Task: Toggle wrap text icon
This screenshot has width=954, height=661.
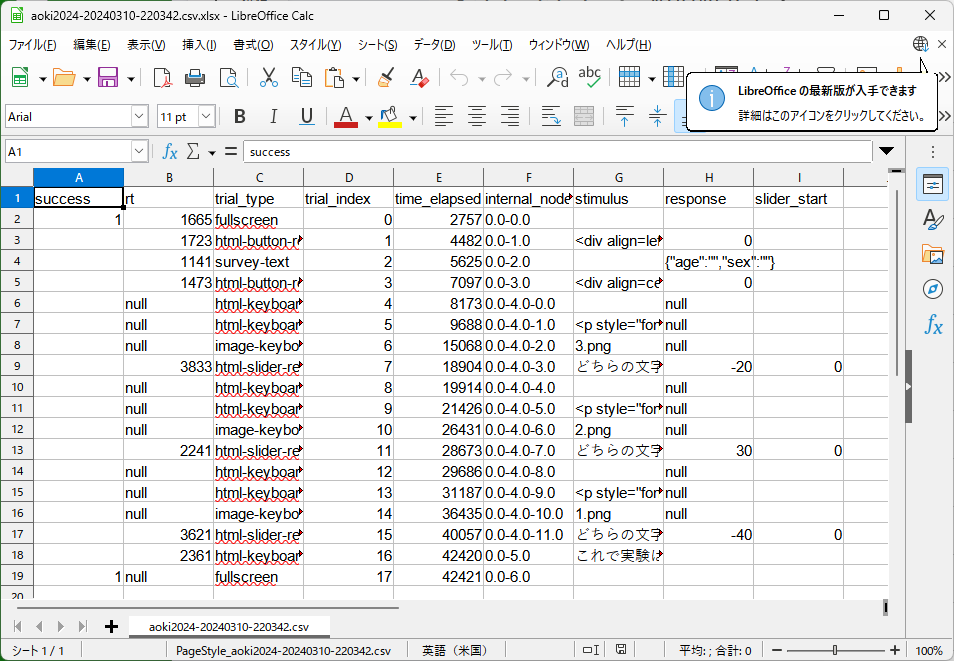Action: pos(551,116)
